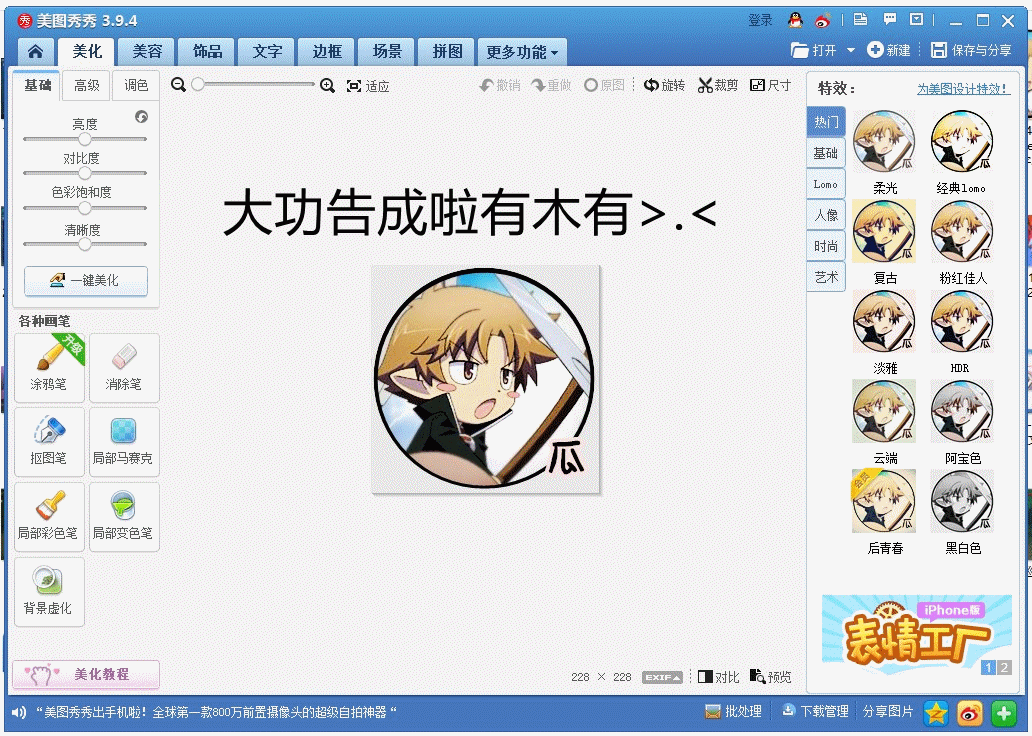
Task: Click the Weibo icon in title bar
Action: click(x=823, y=20)
